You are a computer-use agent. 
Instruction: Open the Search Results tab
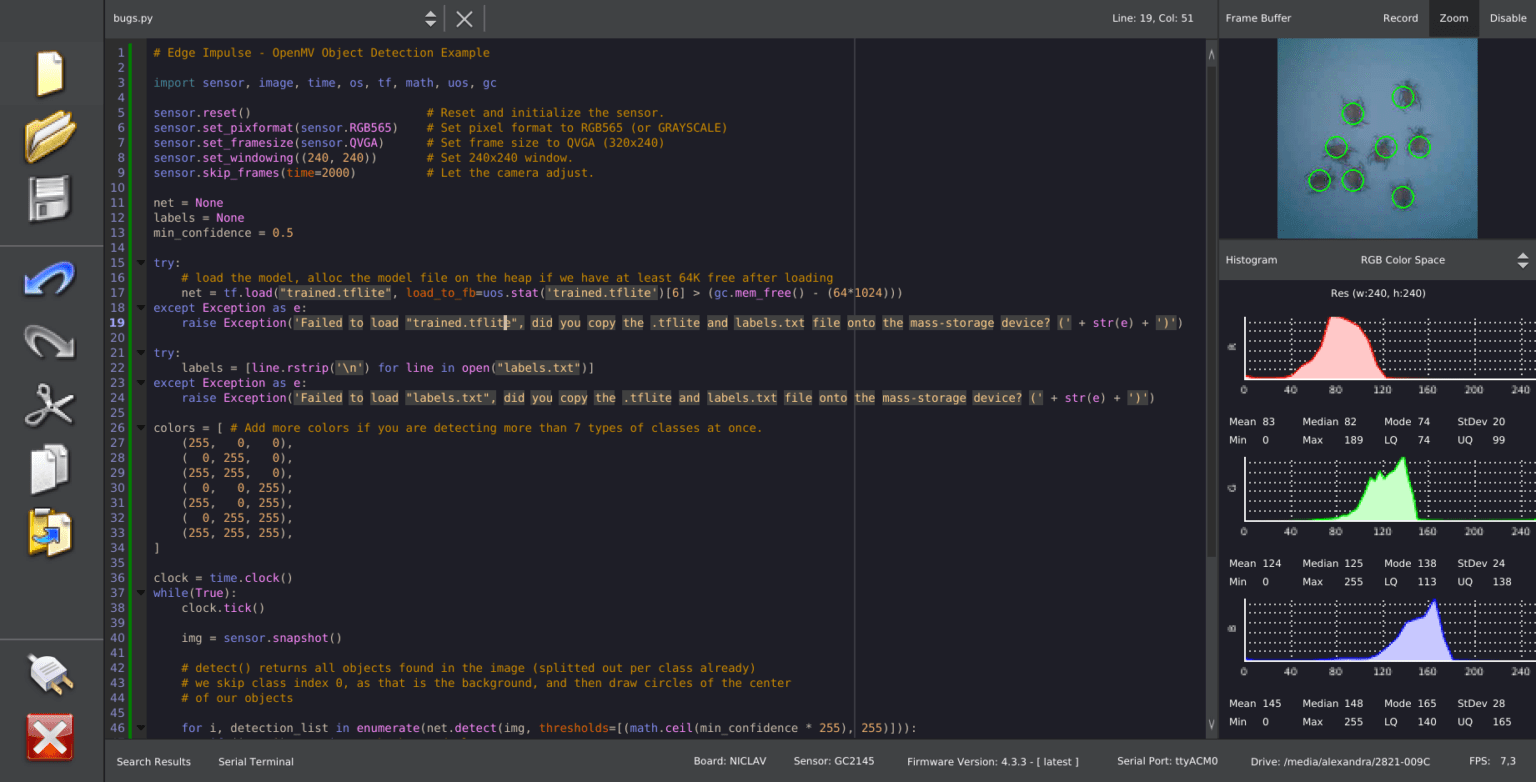pyautogui.click(x=153, y=762)
